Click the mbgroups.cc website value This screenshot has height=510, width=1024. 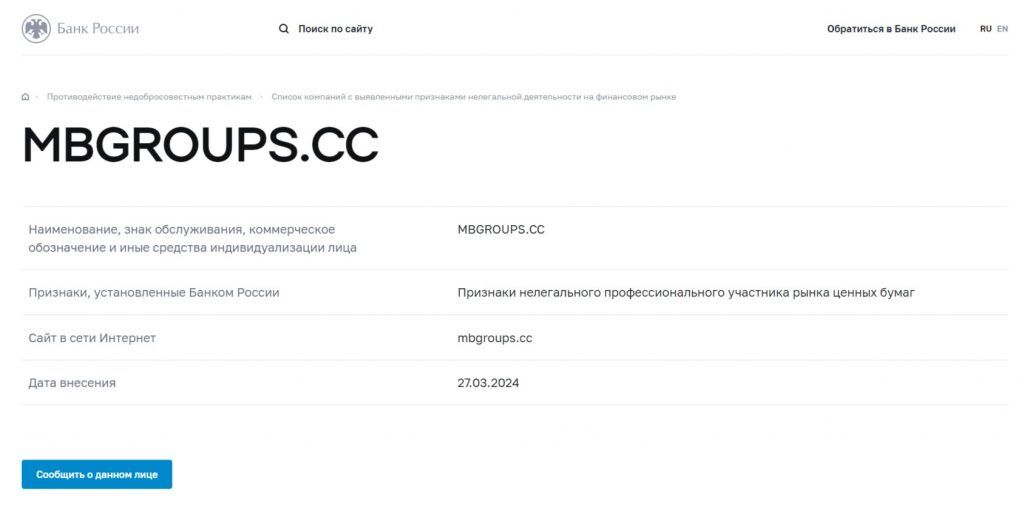[494, 338]
